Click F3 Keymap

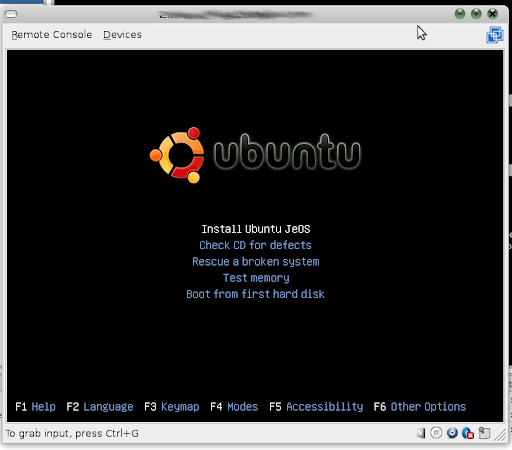[x=172, y=407]
